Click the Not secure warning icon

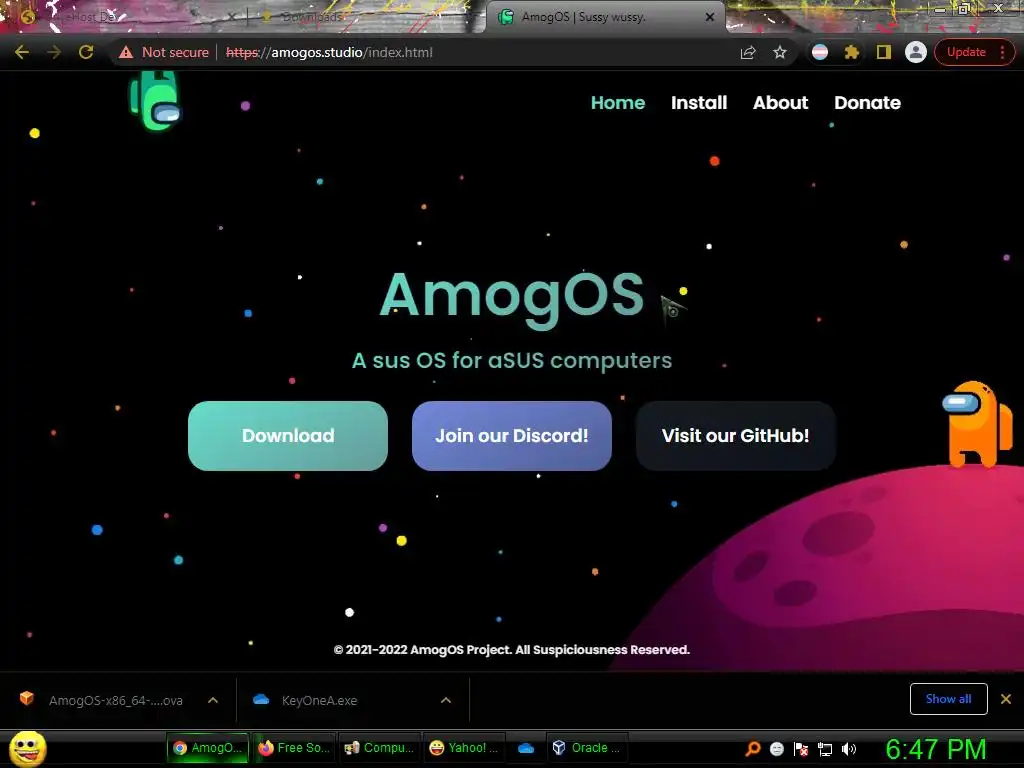126,52
